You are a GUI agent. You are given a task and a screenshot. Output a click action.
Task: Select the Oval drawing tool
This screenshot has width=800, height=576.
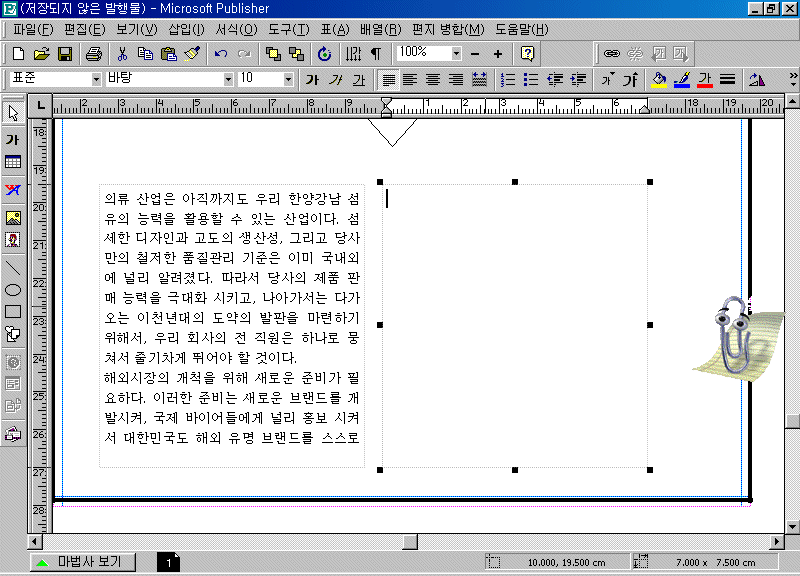coord(14,290)
